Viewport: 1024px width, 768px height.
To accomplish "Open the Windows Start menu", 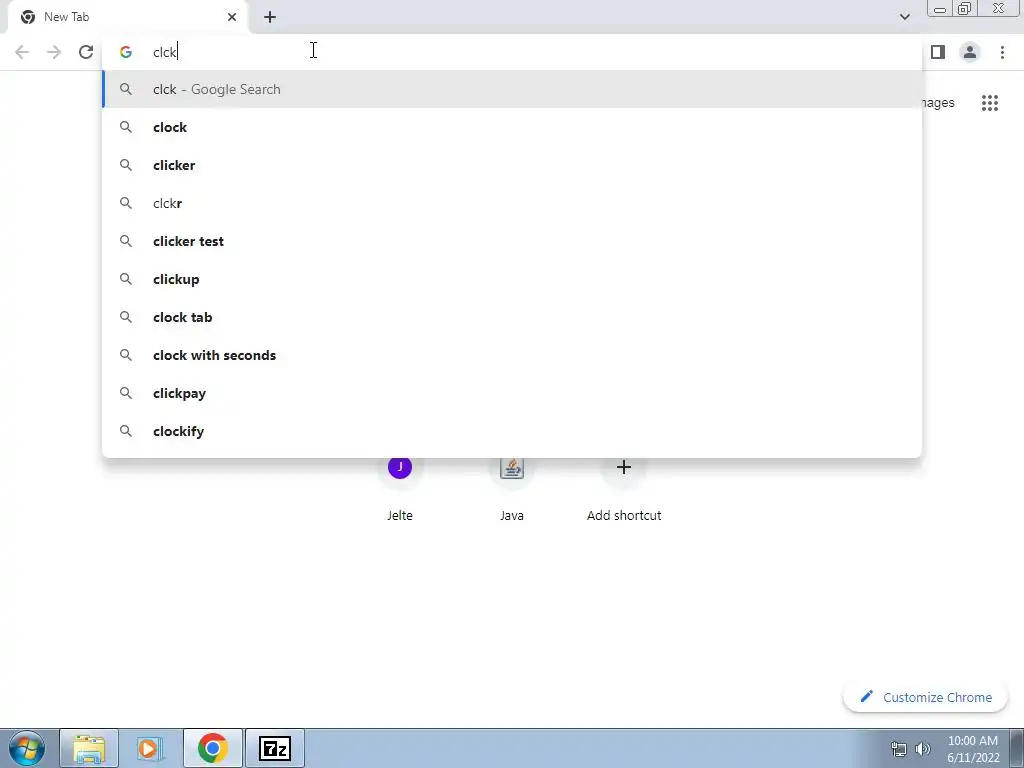I will tap(27, 748).
